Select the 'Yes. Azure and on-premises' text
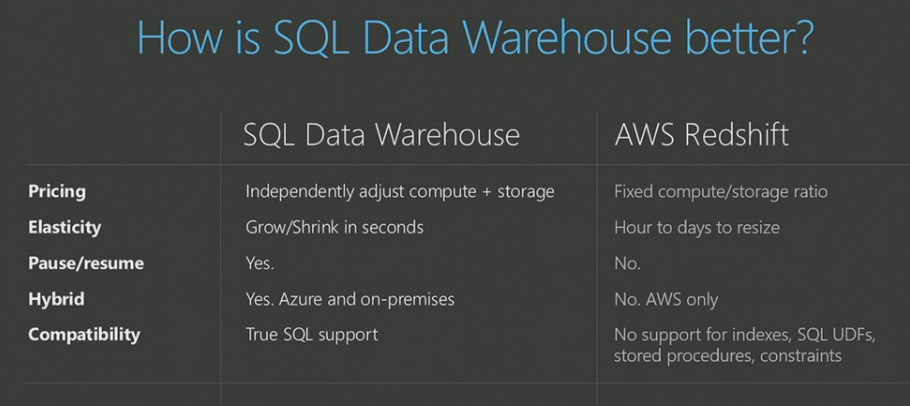The height and width of the screenshot is (406, 910). [x=350, y=299]
